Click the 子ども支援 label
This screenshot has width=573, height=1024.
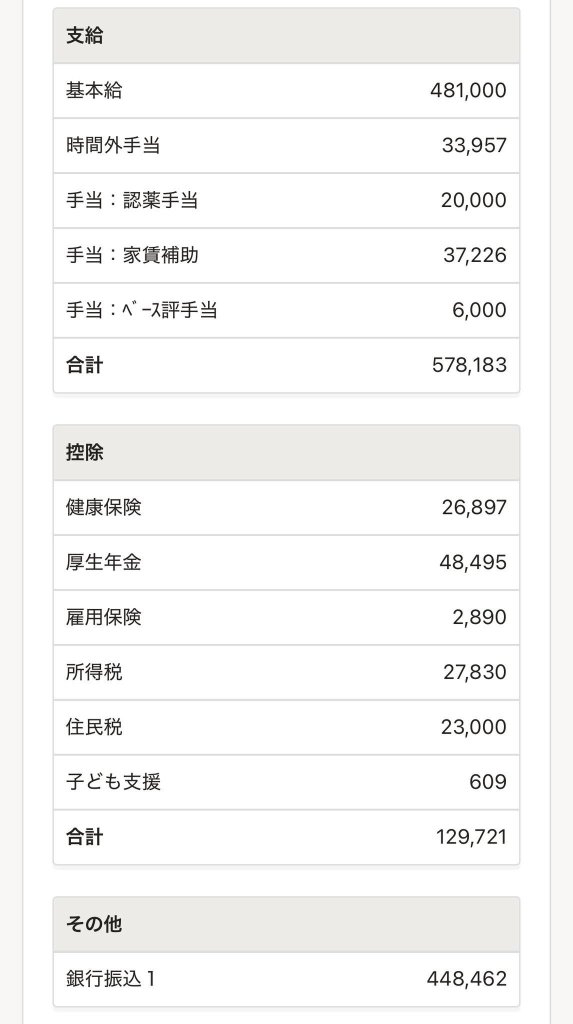click(x=113, y=782)
